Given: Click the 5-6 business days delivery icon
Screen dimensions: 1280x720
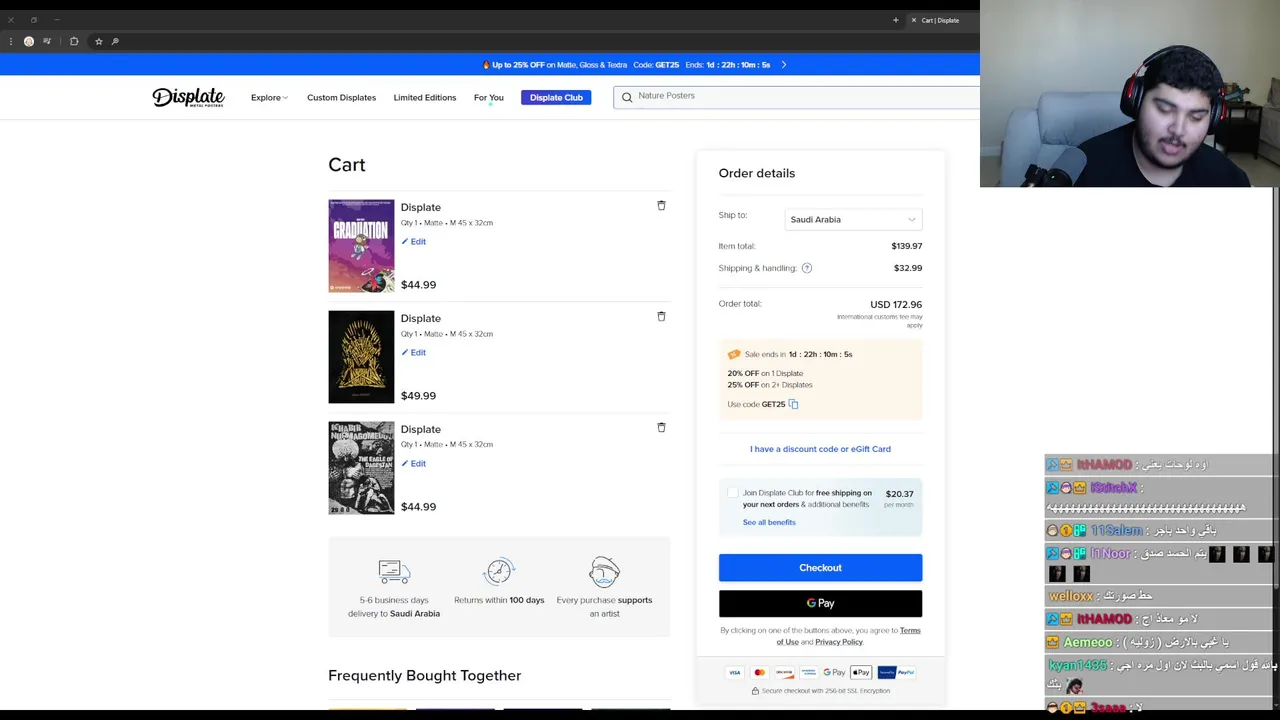Looking at the screenshot, I should 394,571.
